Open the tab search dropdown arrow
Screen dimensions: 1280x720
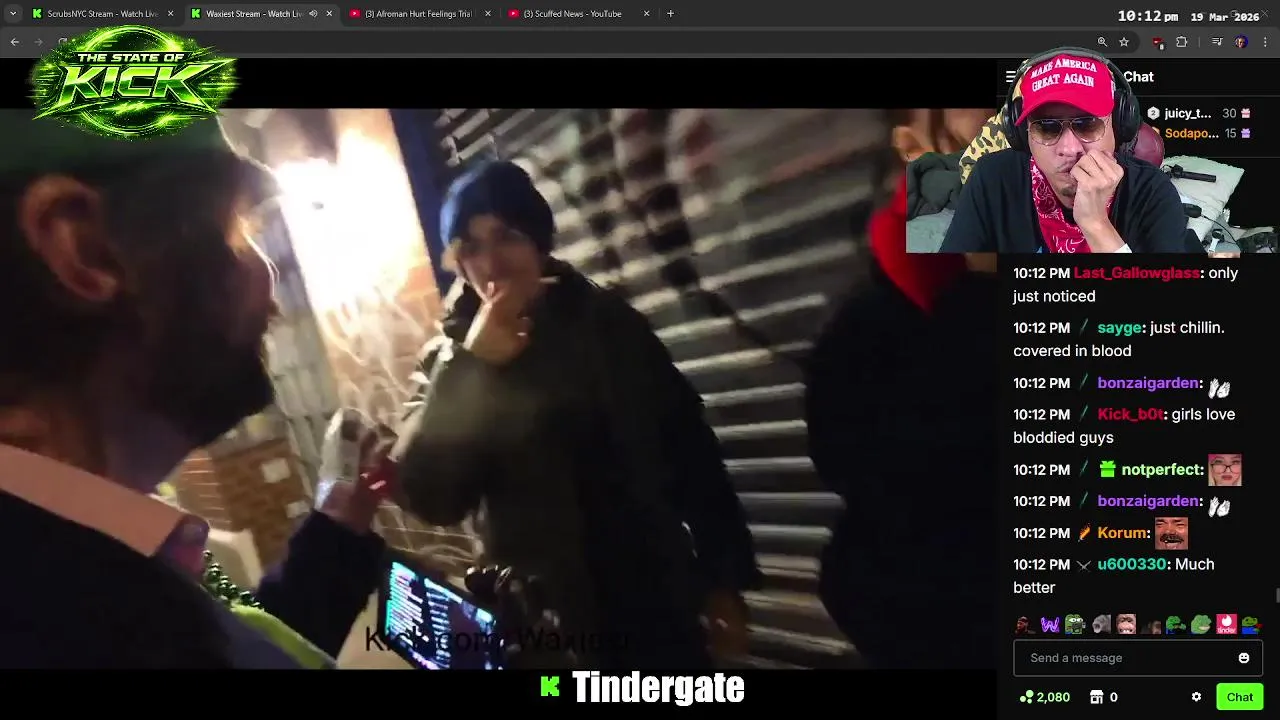[12, 14]
